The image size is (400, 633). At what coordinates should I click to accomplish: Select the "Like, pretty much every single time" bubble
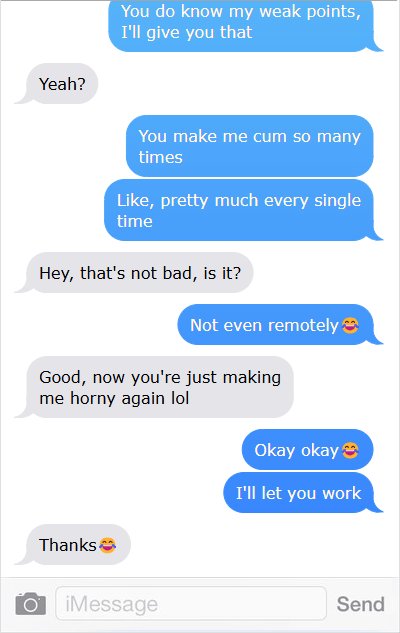click(239, 210)
